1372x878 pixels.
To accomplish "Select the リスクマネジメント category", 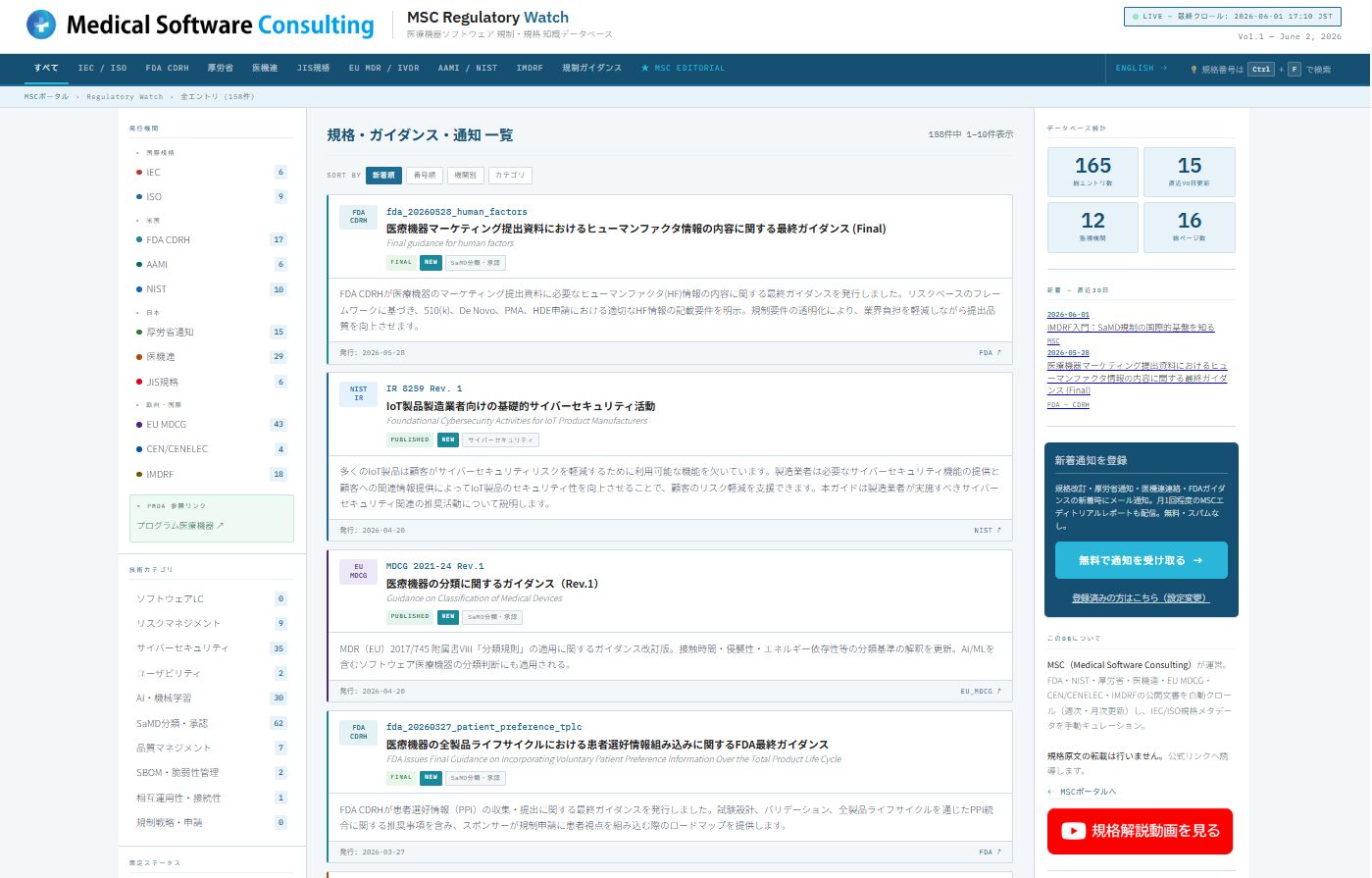I will [x=211, y=624].
